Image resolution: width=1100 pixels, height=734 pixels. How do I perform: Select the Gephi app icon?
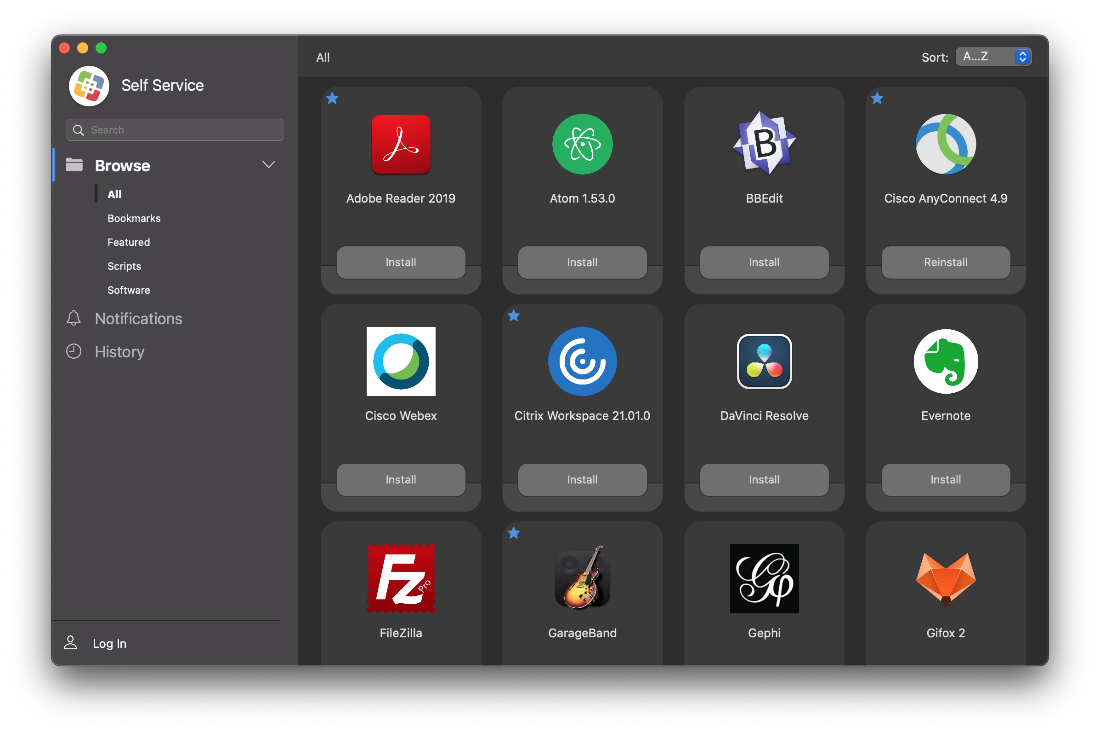tap(764, 578)
